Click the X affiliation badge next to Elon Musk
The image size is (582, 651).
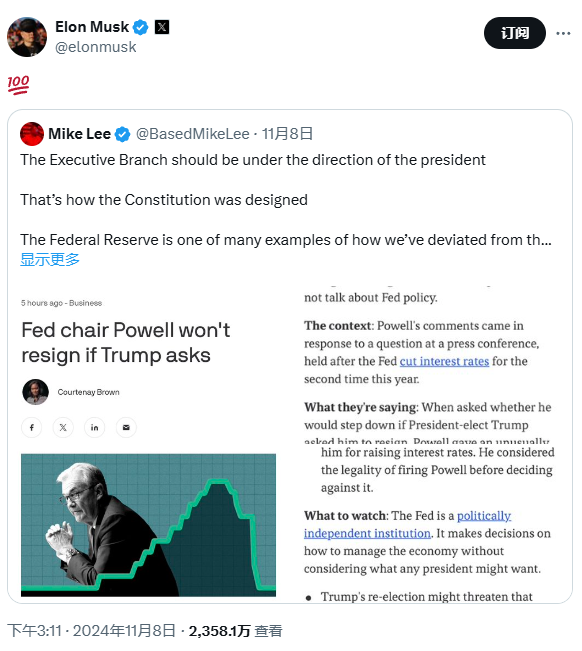pos(161,27)
